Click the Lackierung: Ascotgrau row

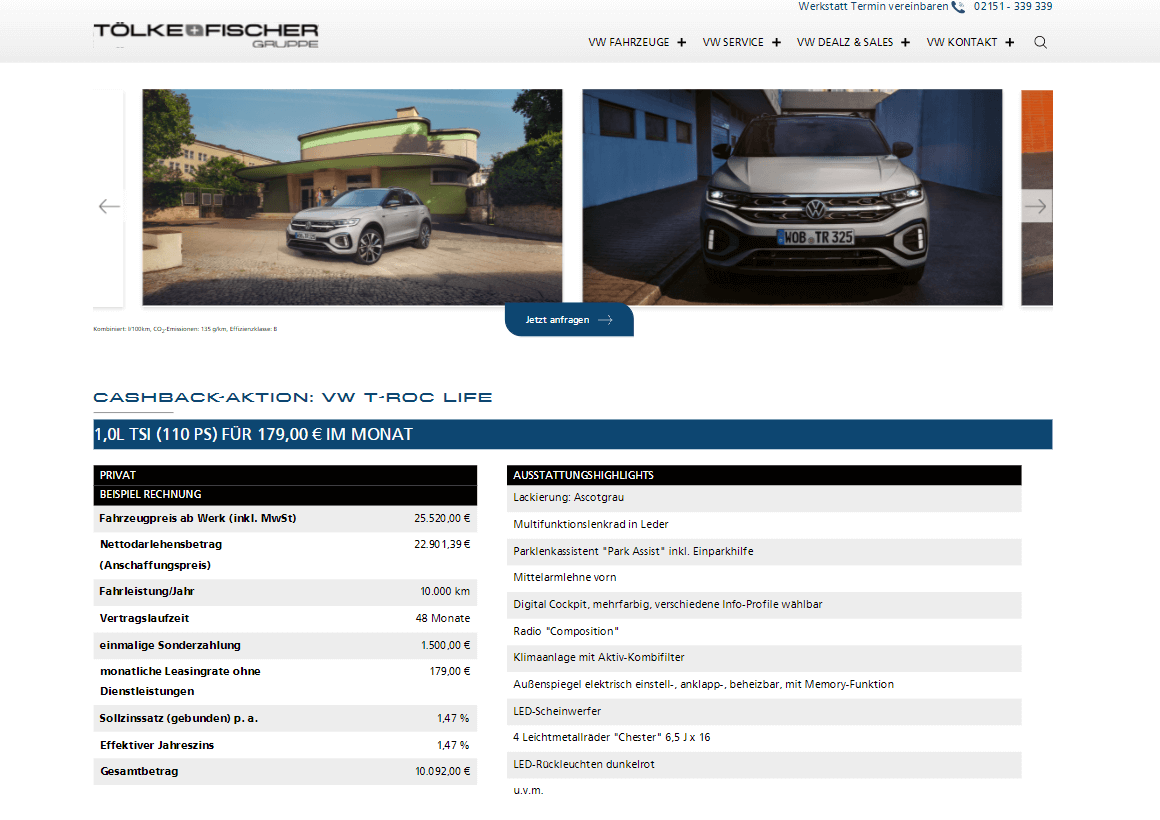[764, 498]
